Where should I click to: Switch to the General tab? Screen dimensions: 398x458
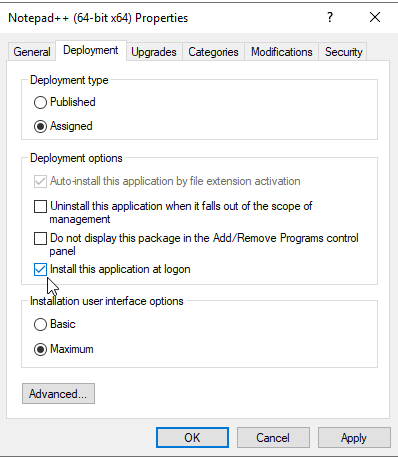tap(32, 52)
